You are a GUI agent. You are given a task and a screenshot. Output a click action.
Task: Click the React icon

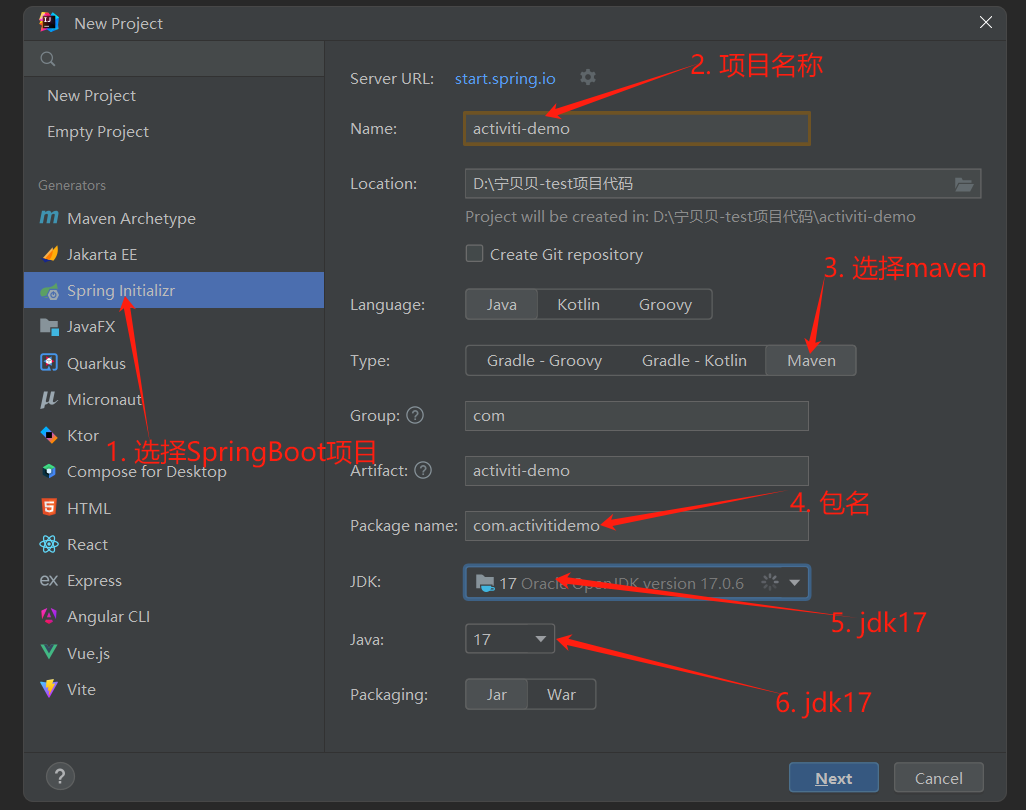point(49,544)
